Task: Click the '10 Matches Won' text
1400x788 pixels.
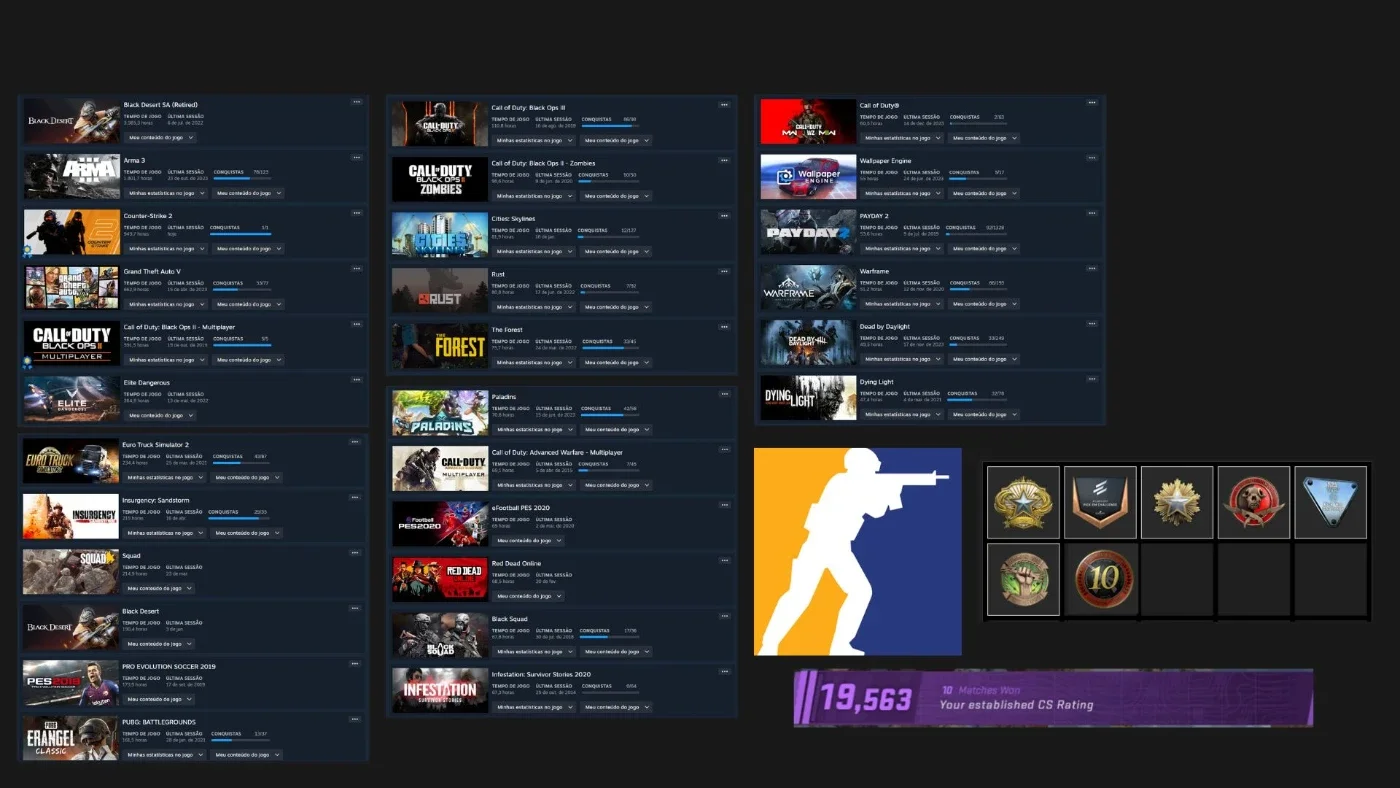Action: point(982,690)
